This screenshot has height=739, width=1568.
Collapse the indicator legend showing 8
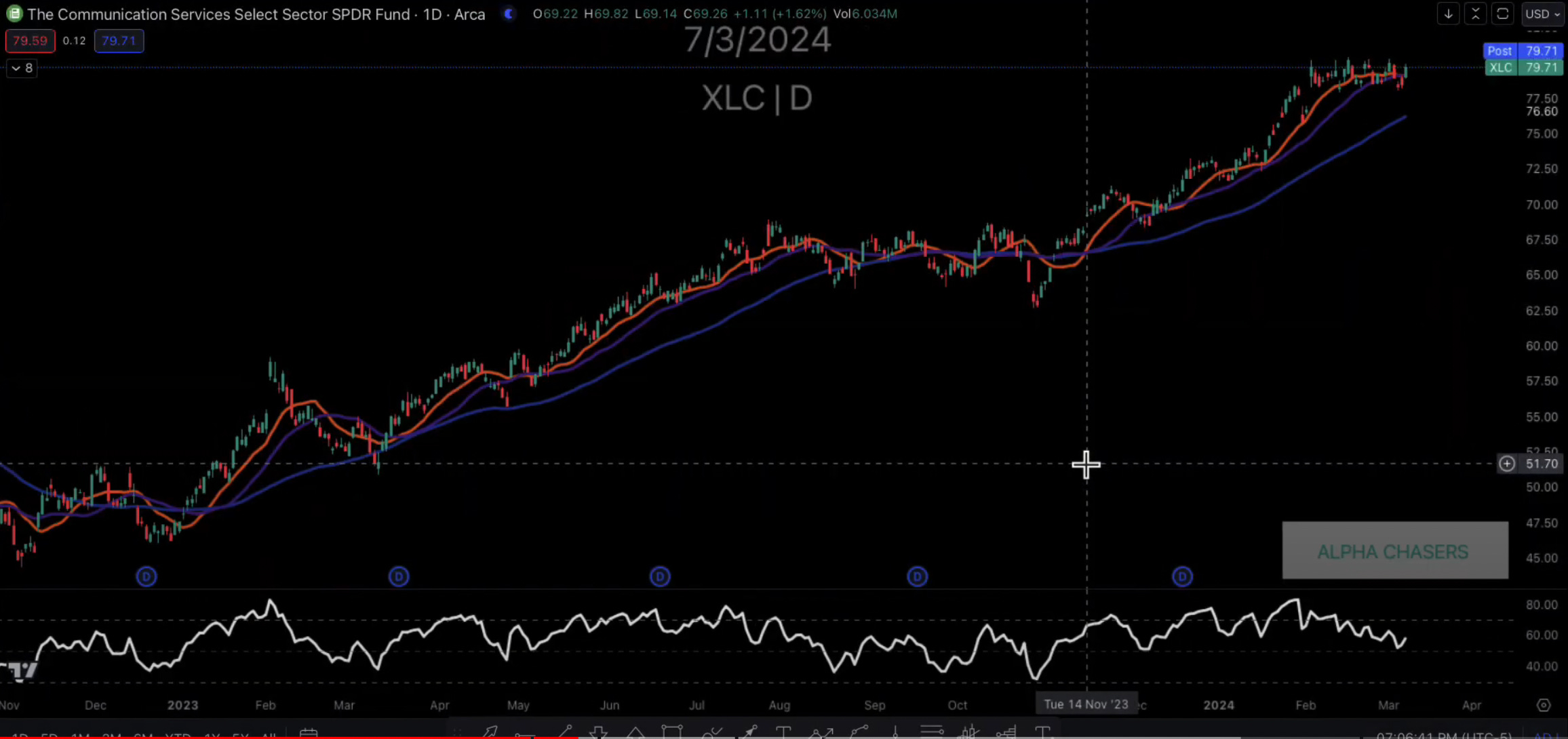pyautogui.click(x=22, y=68)
